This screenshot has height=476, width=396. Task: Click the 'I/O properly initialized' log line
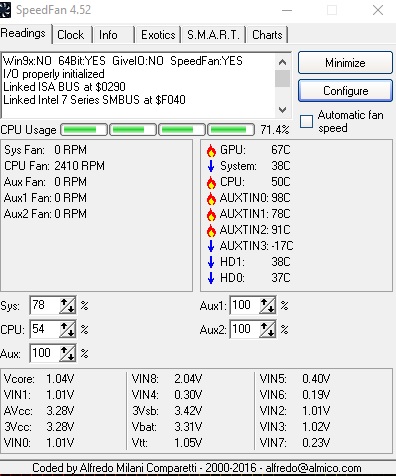click(x=54, y=74)
